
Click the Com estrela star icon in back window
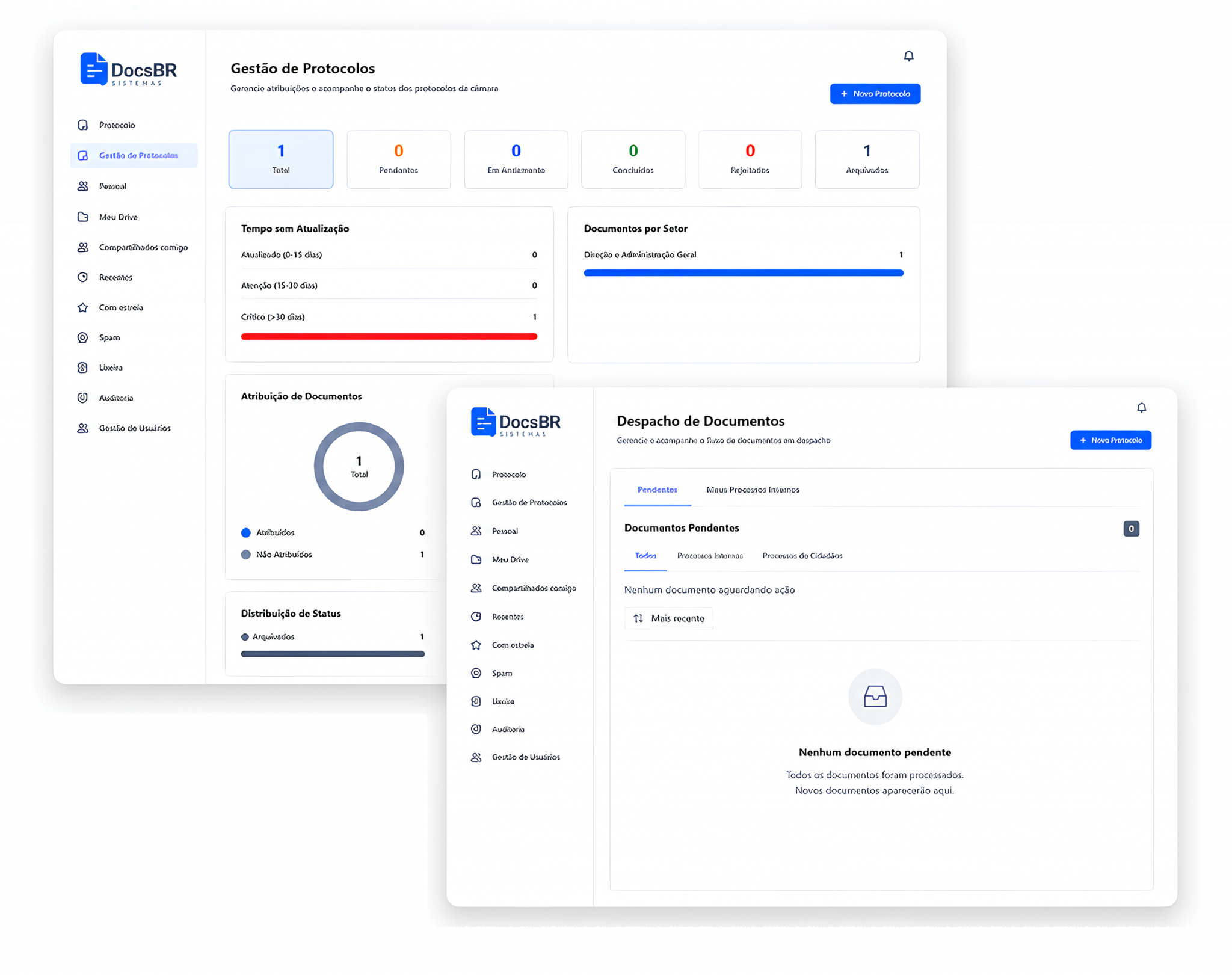click(x=83, y=307)
